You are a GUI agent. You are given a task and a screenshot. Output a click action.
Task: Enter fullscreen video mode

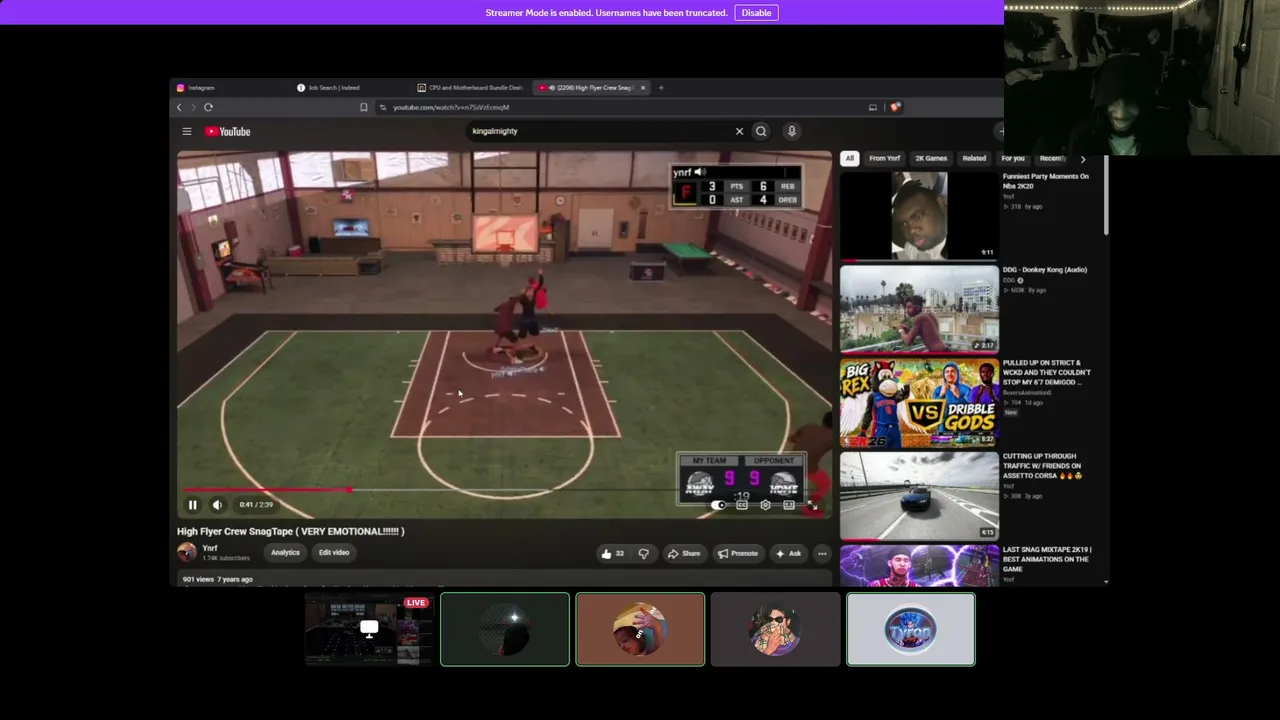tap(812, 505)
